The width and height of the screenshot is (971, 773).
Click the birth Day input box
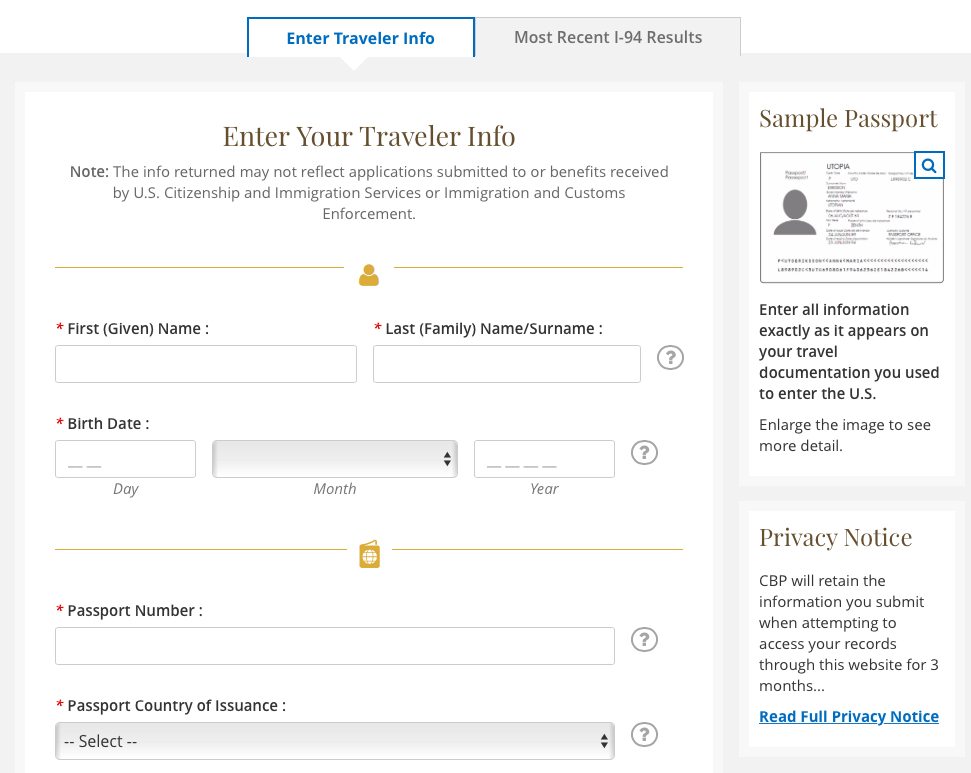click(x=125, y=459)
